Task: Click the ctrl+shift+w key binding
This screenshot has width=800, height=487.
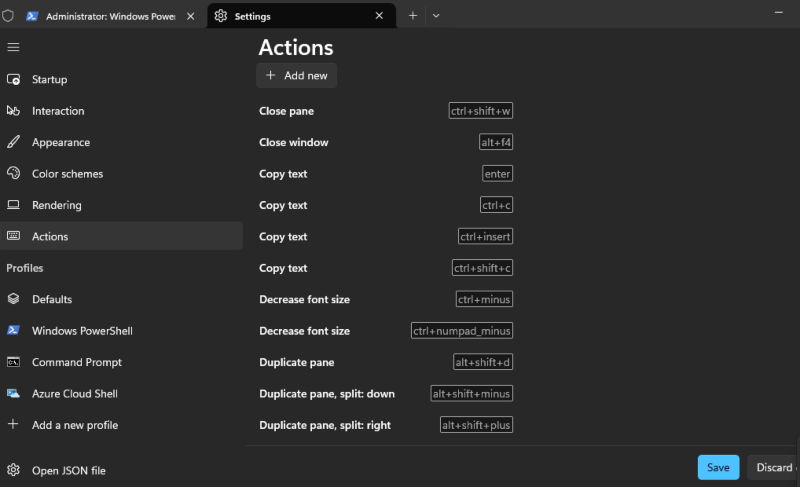Action: 481,111
